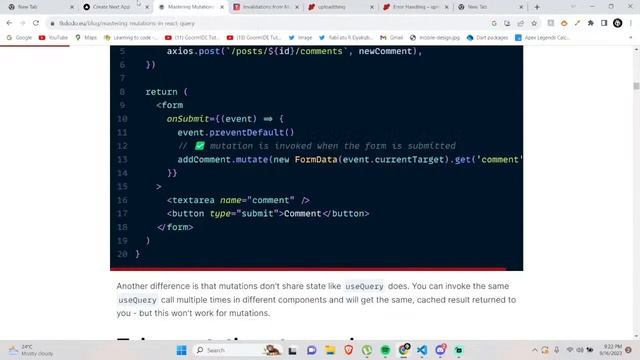Open the Extensions puzzle menu
The height and width of the screenshot is (360, 640).
tap(591, 23)
